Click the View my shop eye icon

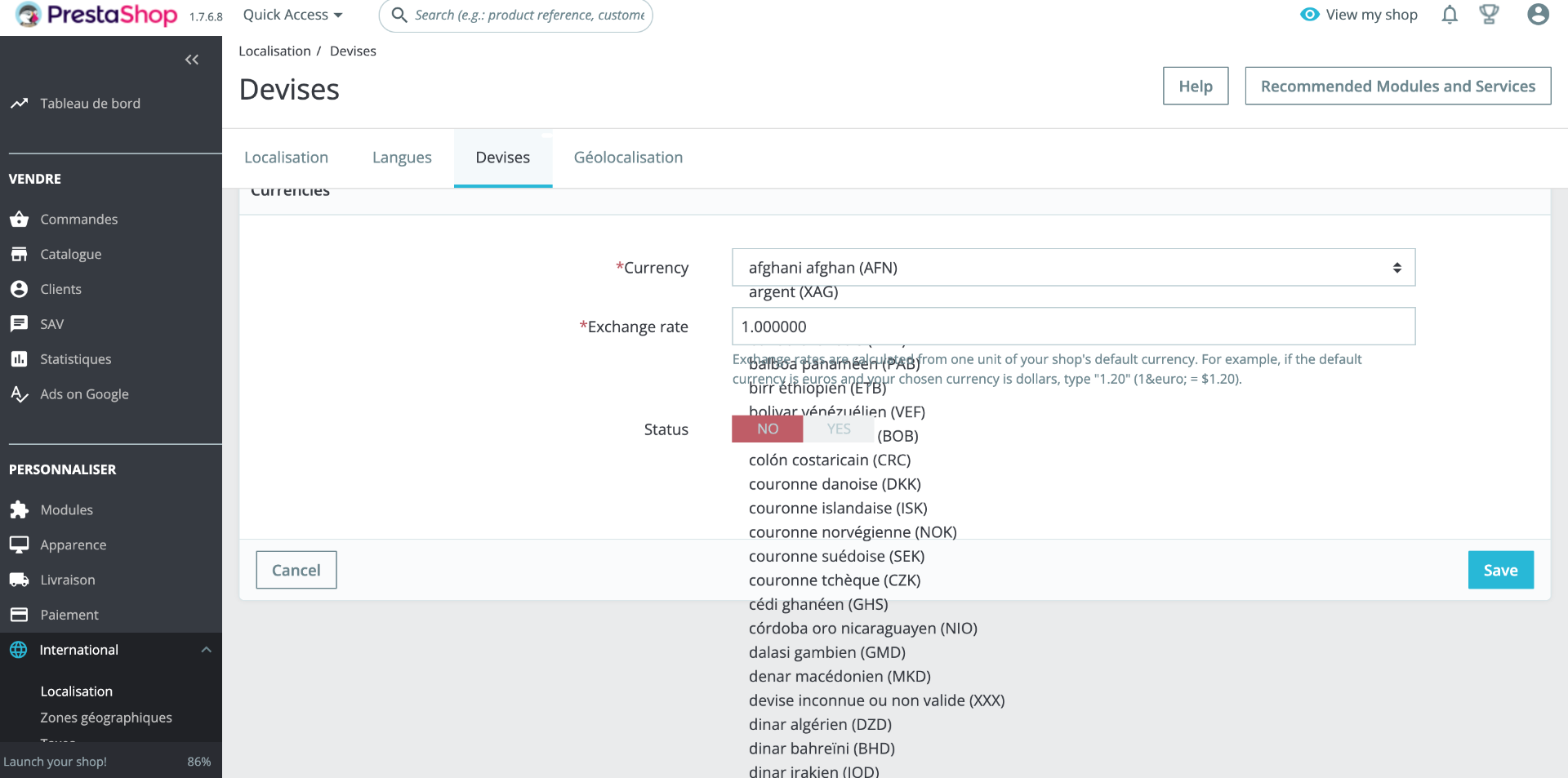click(1310, 15)
